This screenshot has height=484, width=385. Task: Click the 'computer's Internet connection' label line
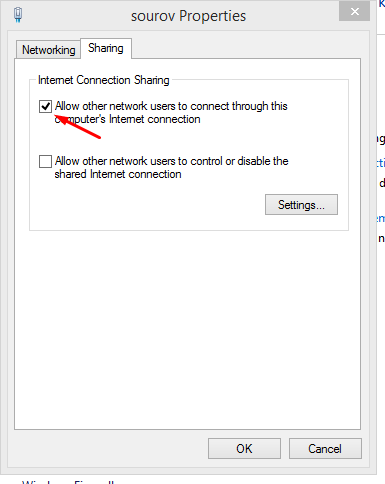coord(128,119)
